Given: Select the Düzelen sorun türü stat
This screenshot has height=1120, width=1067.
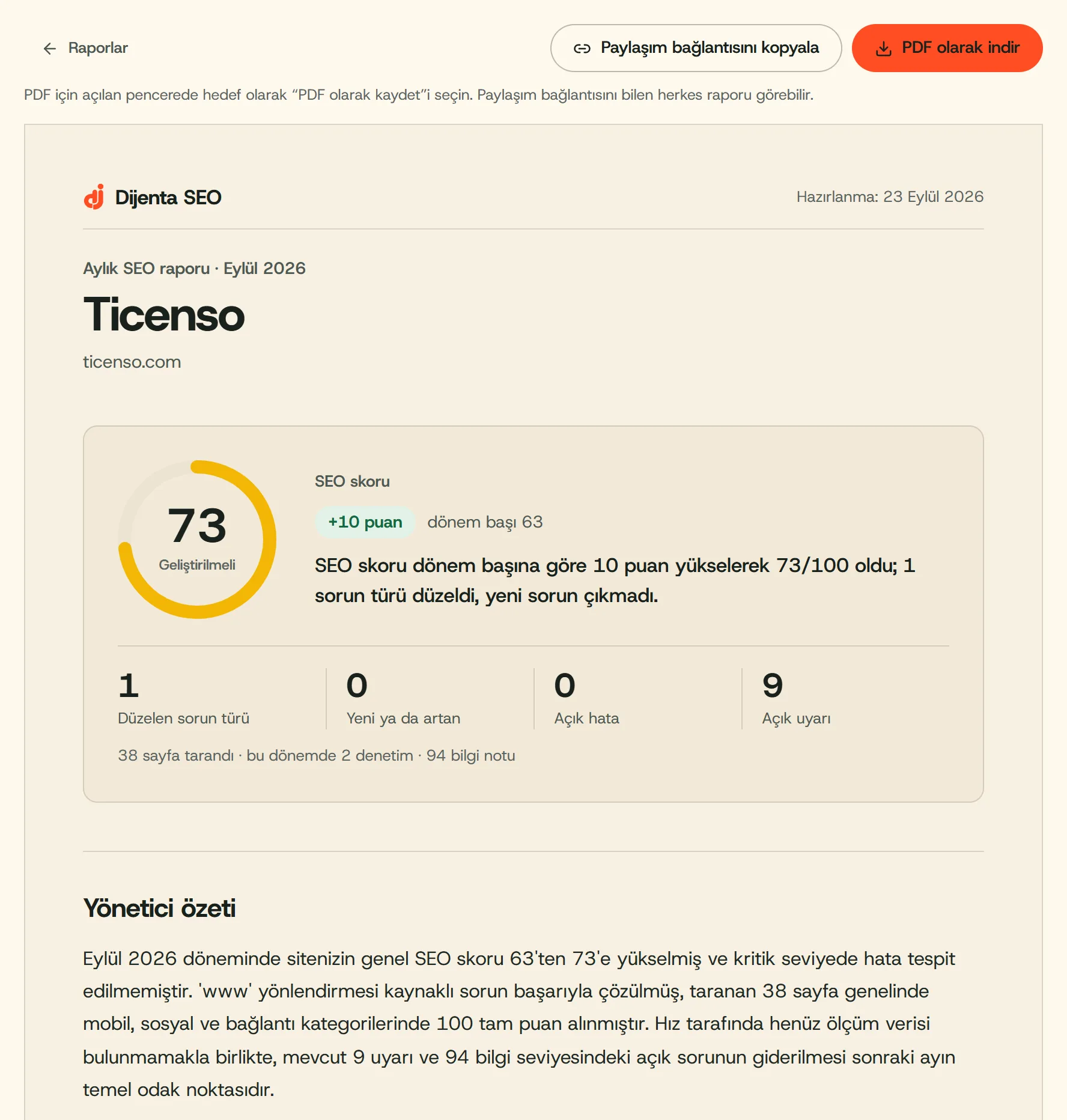Looking at the screenshot, I should (183, 698).
